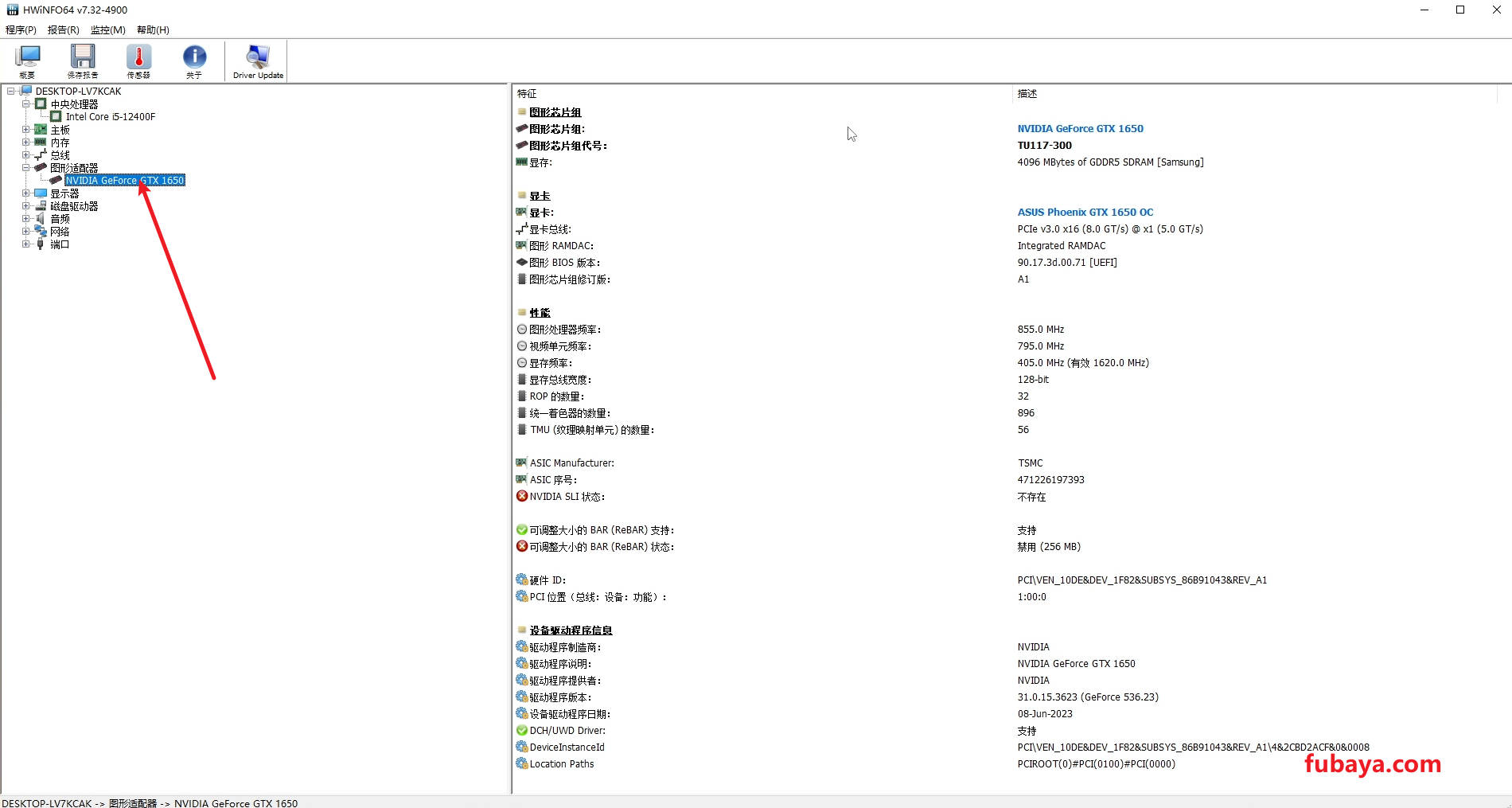
Task: Click the 视频单元频率 clock icon
Action: pos(522,345)
